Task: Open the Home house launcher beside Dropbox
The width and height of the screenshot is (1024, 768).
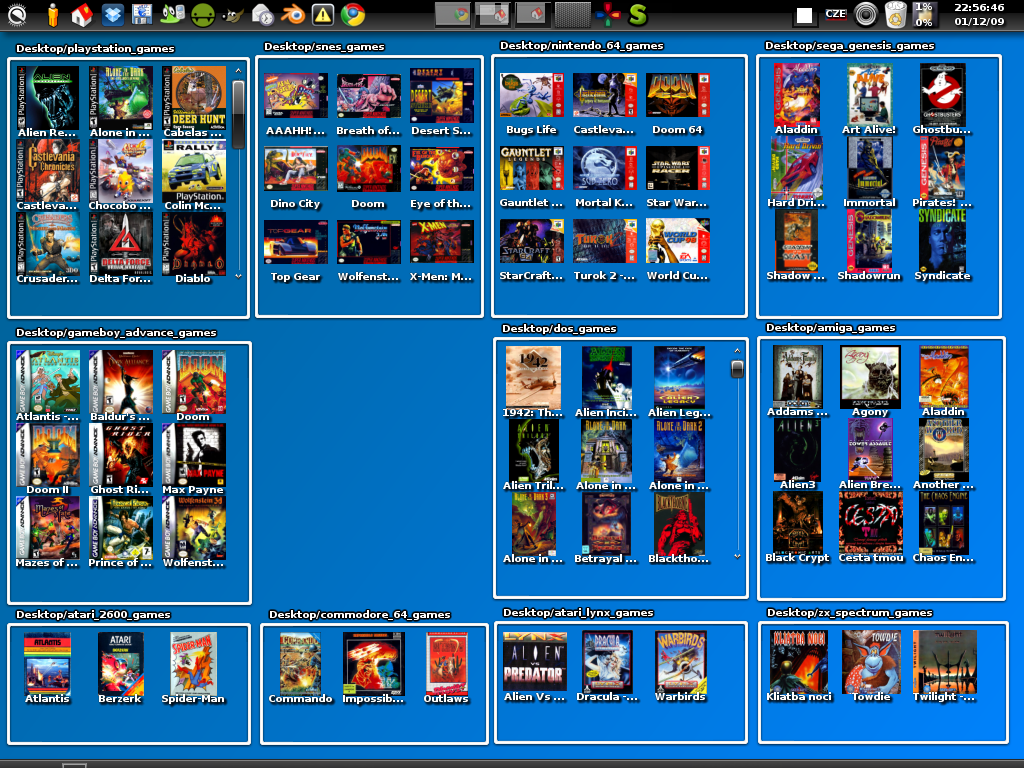Action: (x=82, y=14)
